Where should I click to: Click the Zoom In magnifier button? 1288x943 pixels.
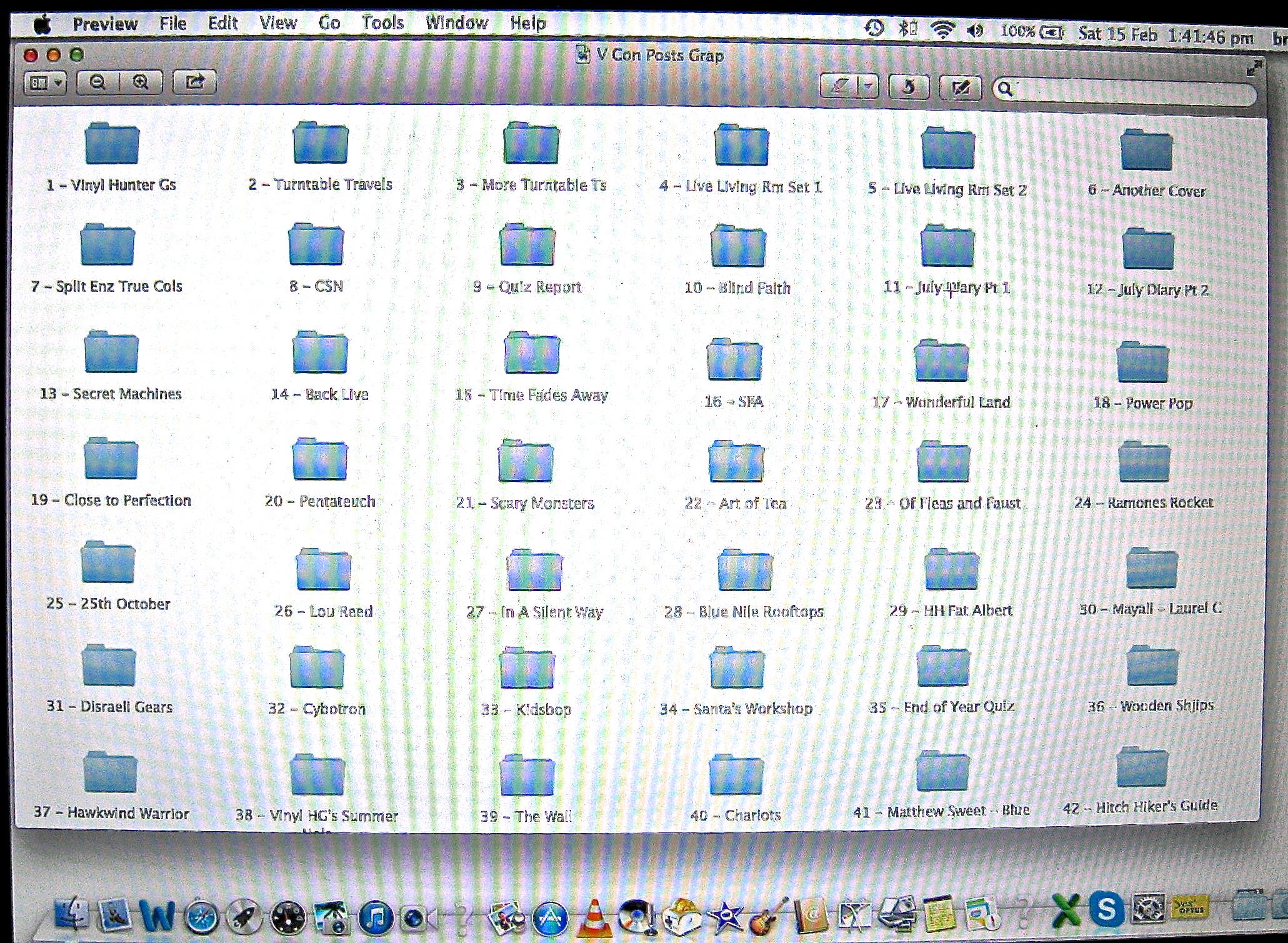pos(141,82)
